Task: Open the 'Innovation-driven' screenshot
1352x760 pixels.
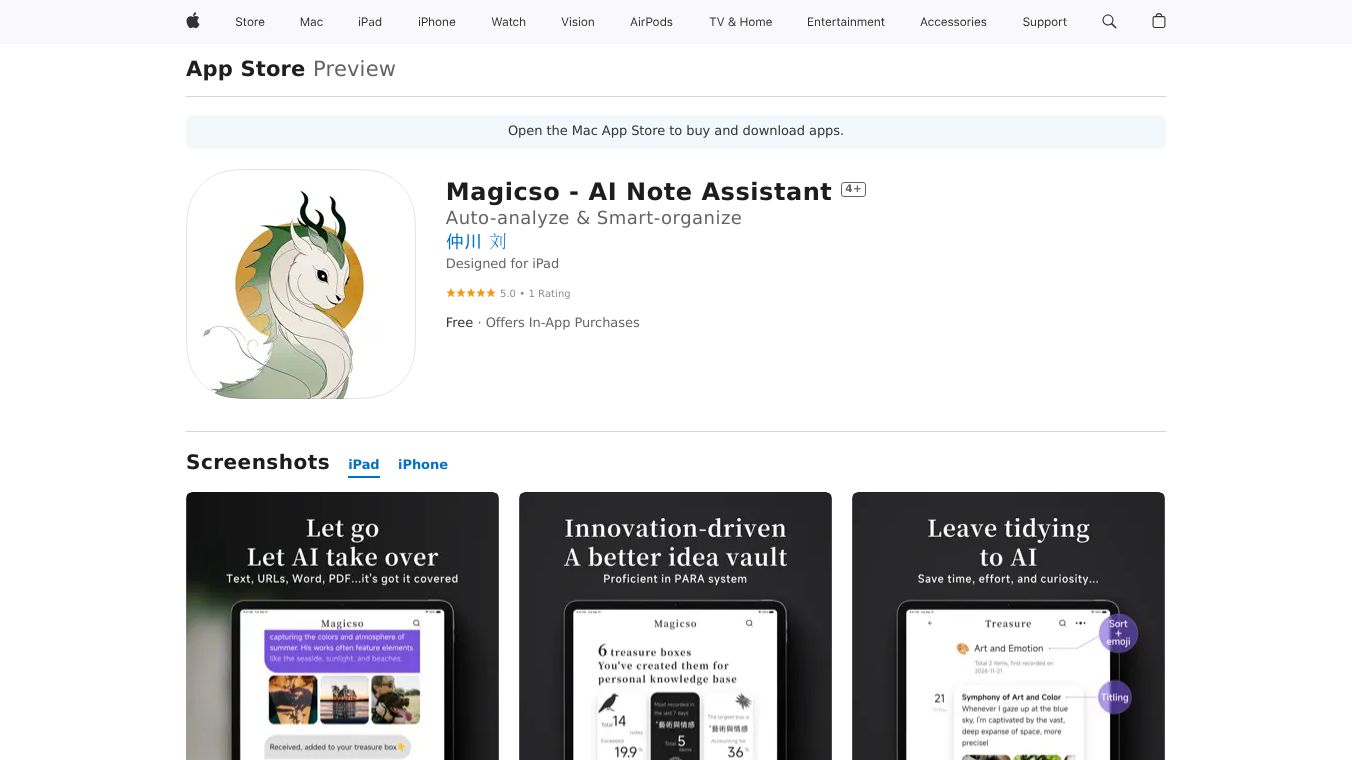Action: click(675, 626)
